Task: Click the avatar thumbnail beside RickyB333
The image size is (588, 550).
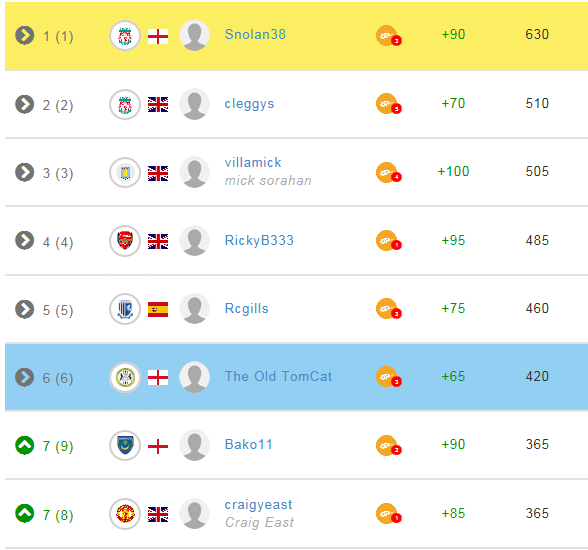Action: tap(194, 241)
